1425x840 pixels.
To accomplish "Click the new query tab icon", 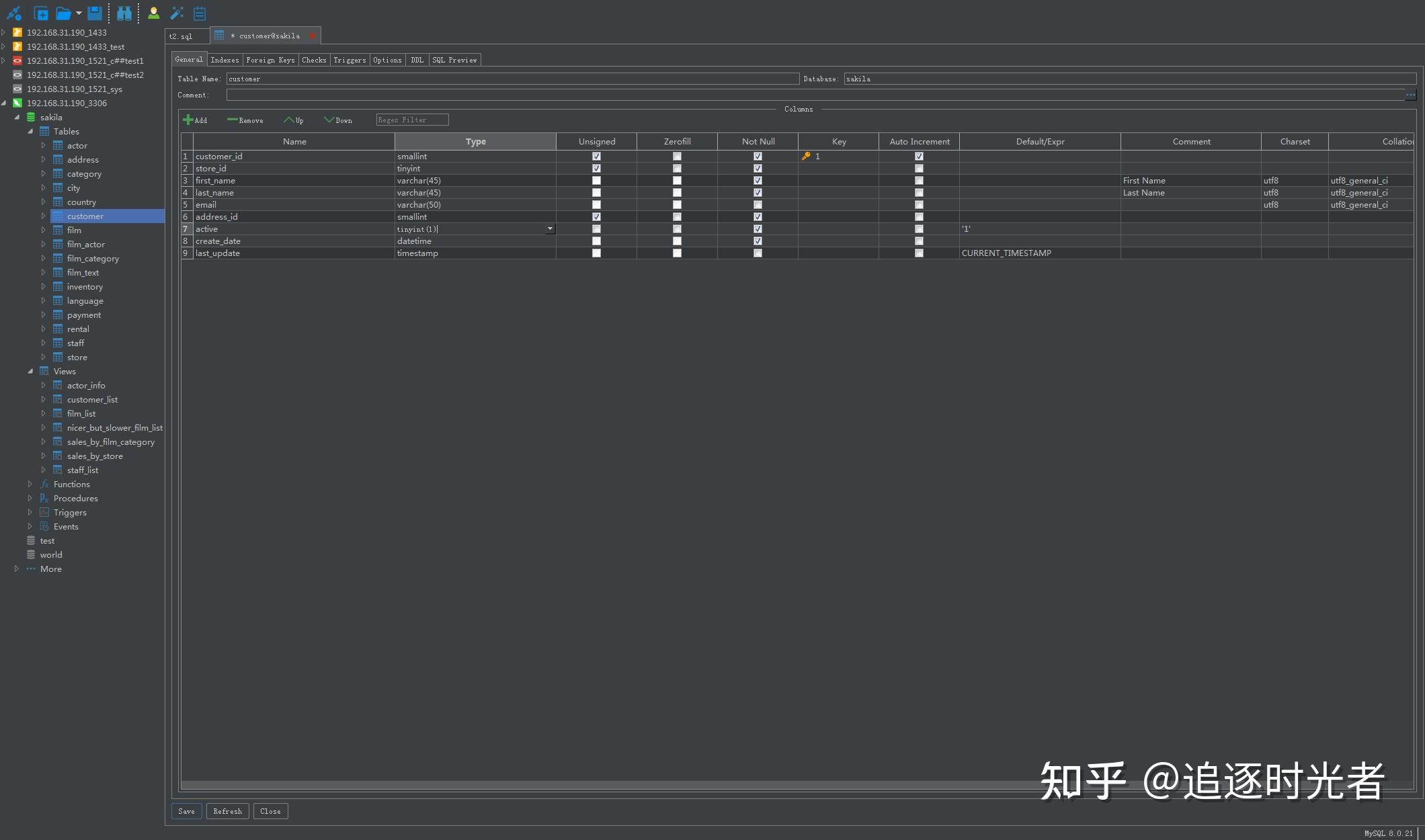I will click(40, 13).
